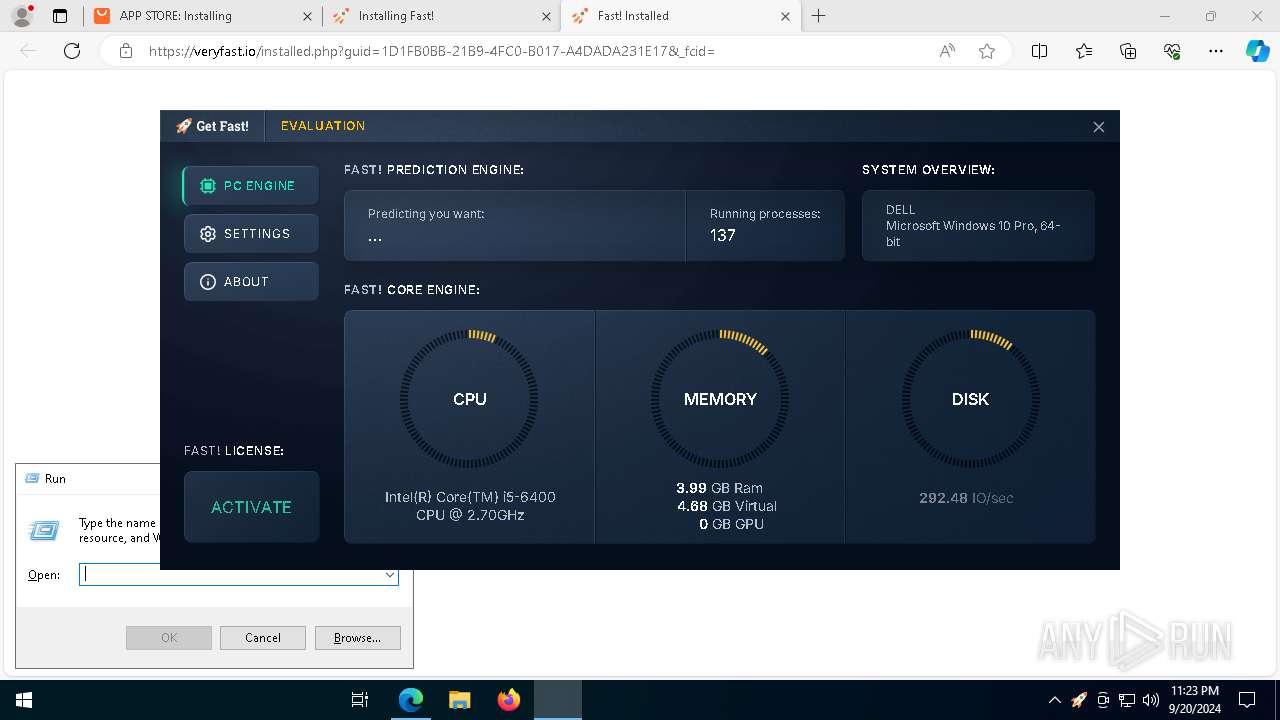Switch to Installing Fast! browser tab
This screenshot has height=720, width=1280.
(x=441, y=16)
